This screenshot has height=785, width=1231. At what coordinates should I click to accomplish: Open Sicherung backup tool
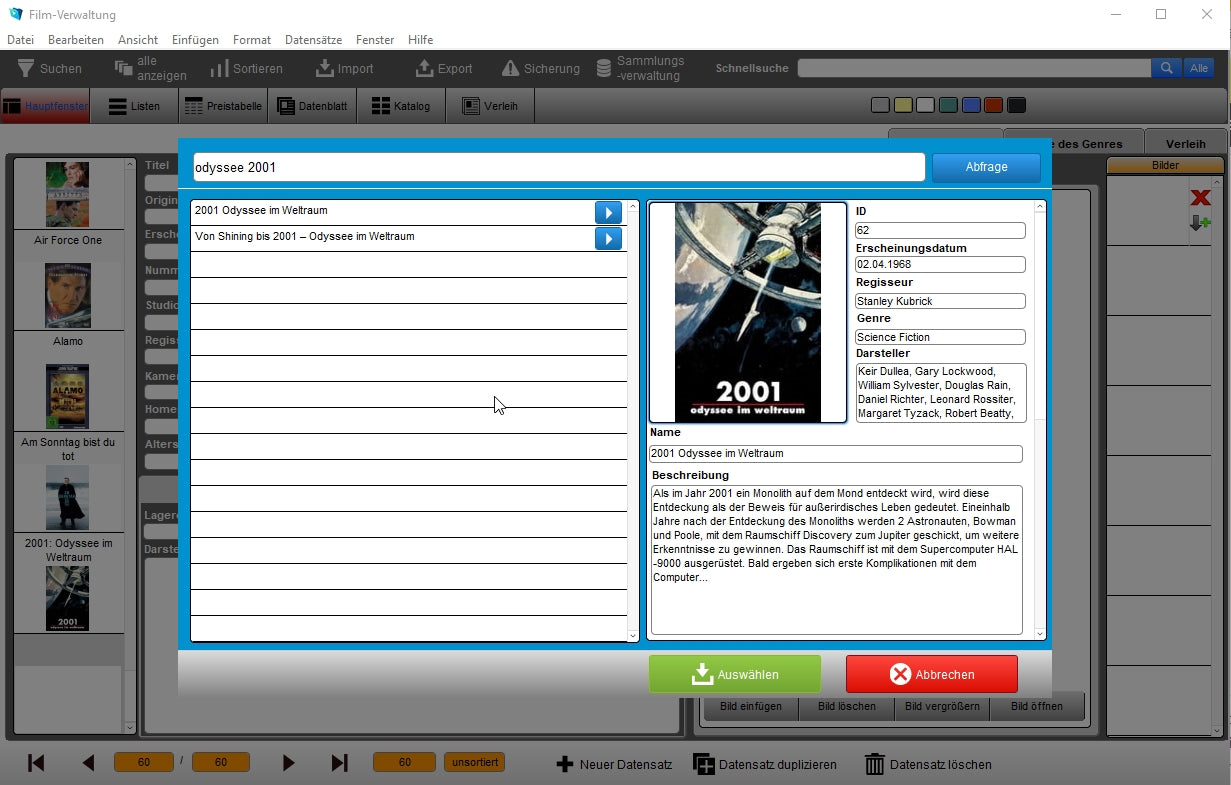tap(510, 68)
